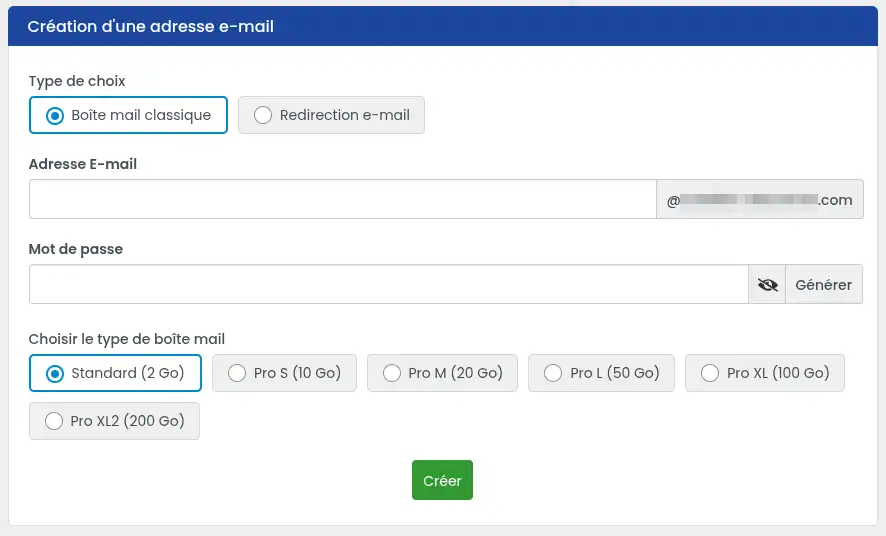Select the Standard (2 Go) mailbox

pyautogui.click(x=115, y=373)
